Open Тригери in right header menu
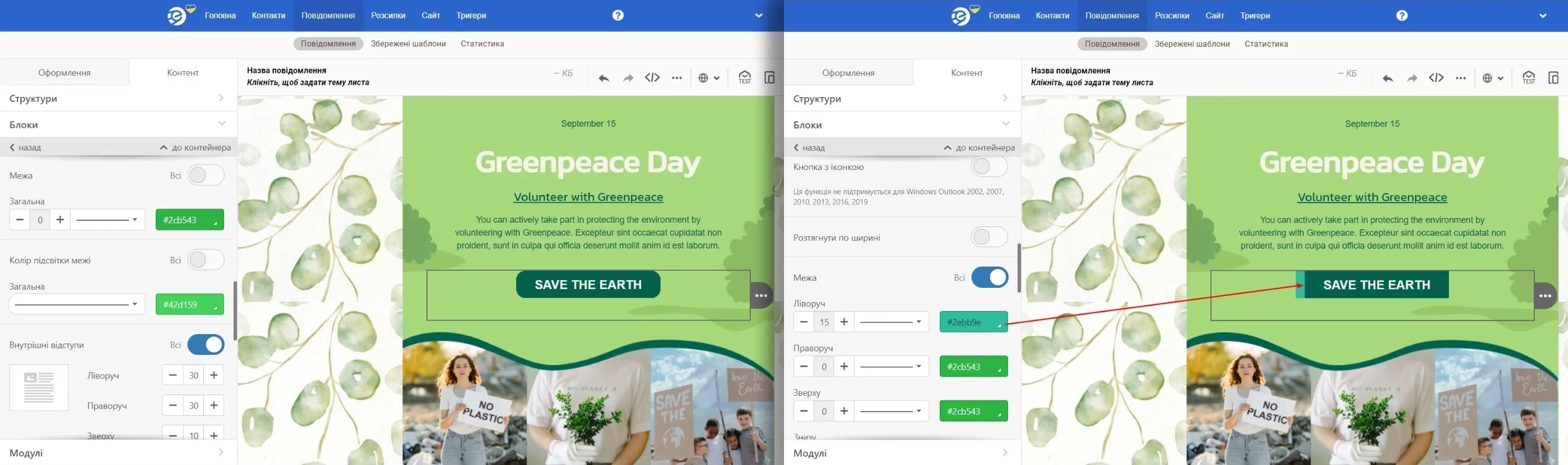The image size is (1568, 465). point(1255,15)
